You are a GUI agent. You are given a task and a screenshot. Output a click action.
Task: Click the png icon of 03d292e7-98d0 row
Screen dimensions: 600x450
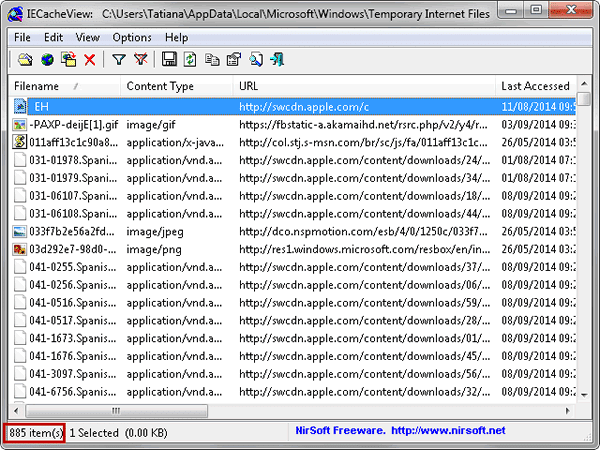20,249
